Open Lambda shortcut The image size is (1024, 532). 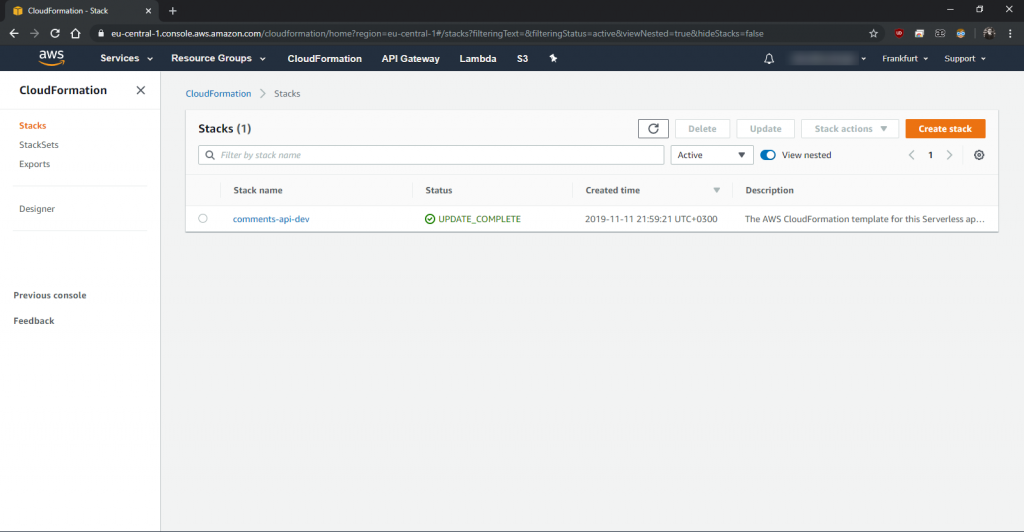477,59
